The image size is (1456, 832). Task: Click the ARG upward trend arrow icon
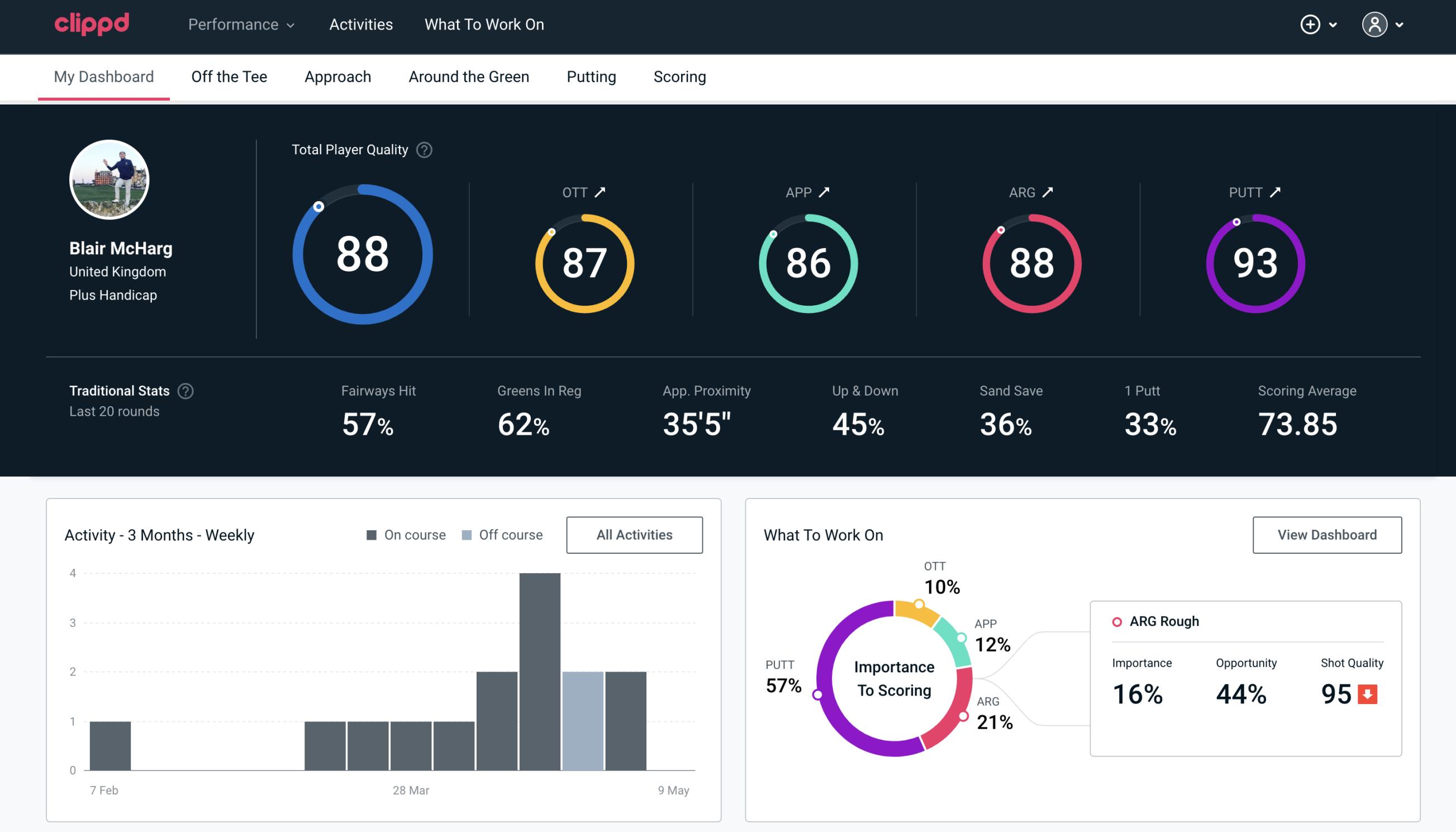click(x=1050, y=192)
